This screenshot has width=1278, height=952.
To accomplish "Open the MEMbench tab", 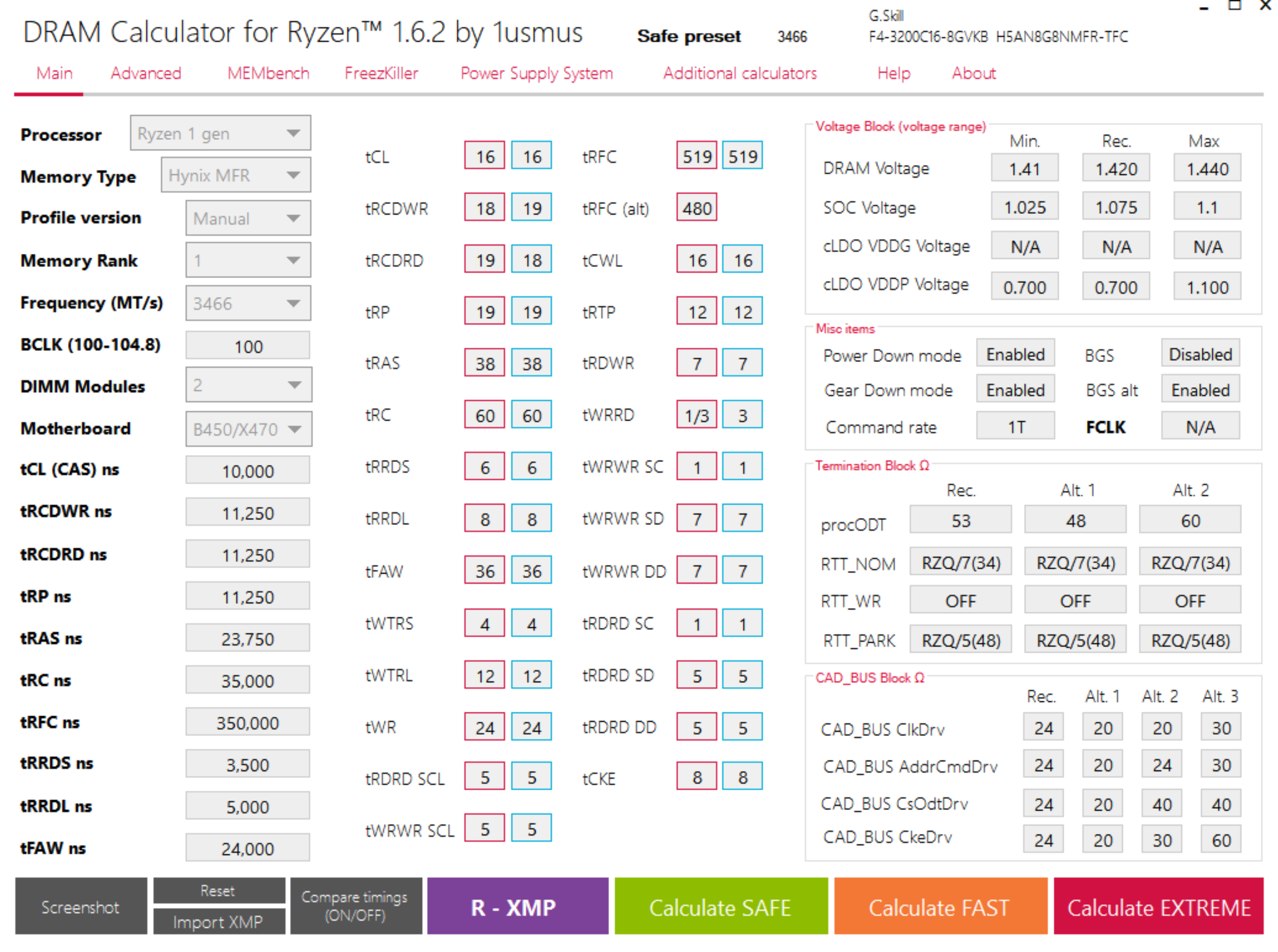I will point(268,73).
